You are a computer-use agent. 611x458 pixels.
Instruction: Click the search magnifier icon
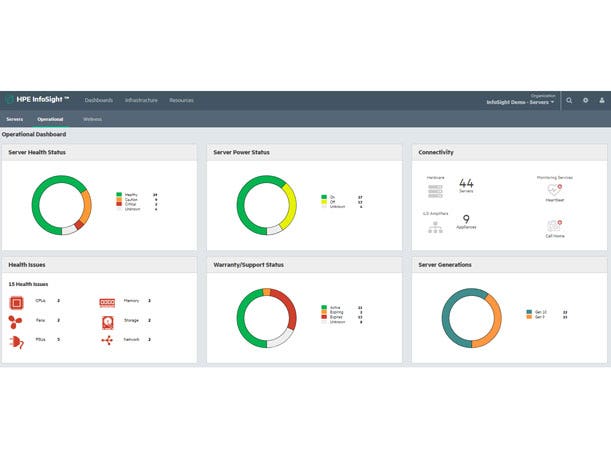[570, 100]
